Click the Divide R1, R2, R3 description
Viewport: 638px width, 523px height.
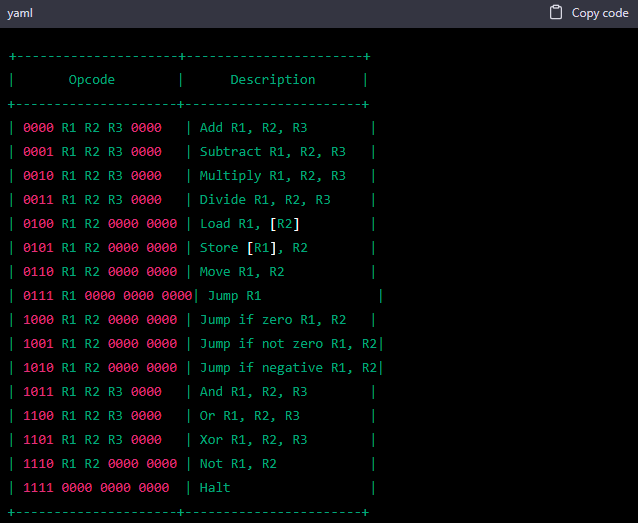[x=265, y=200]
